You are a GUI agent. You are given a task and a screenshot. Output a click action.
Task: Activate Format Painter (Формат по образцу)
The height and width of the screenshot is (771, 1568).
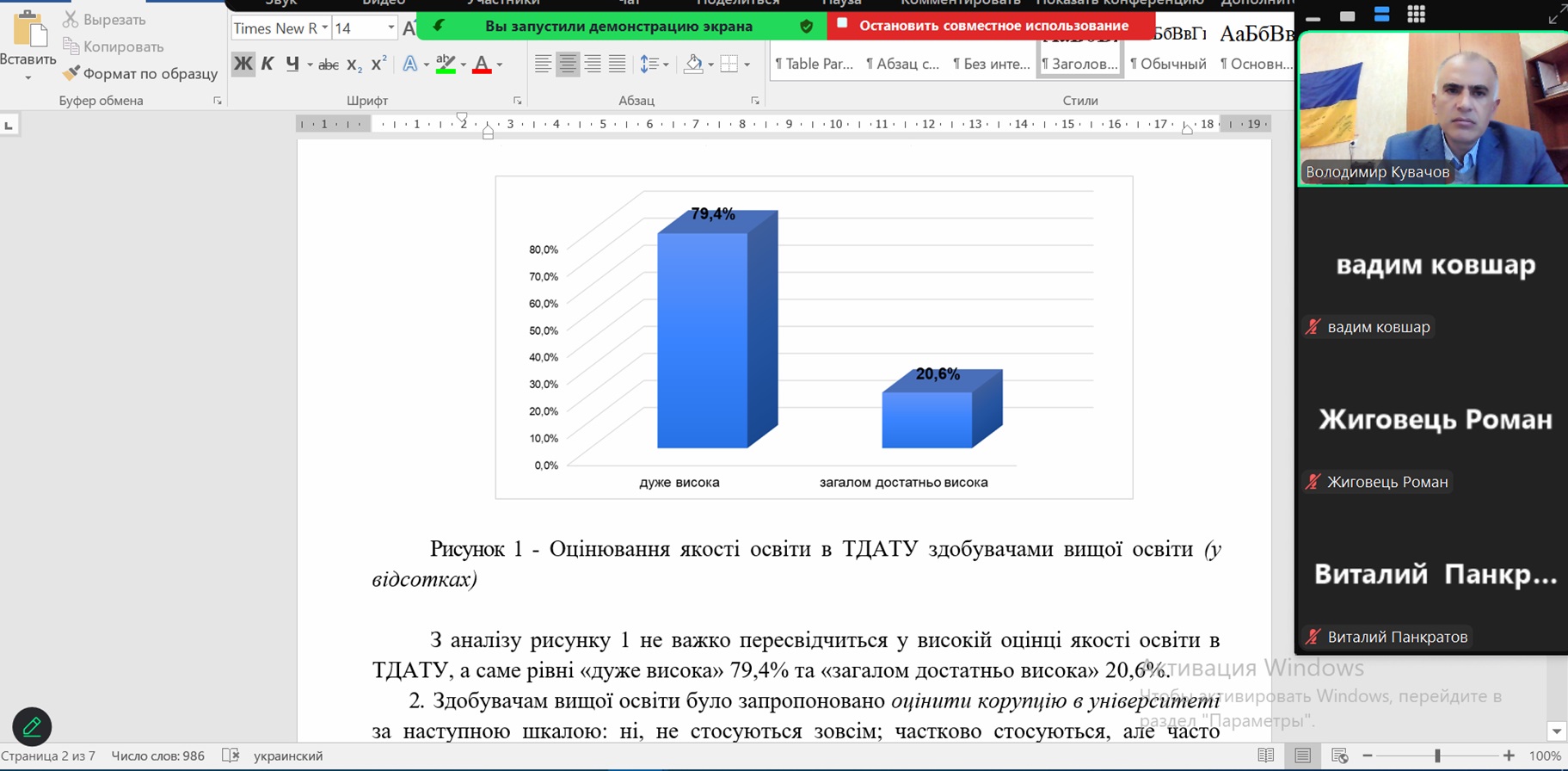(141, 74)
